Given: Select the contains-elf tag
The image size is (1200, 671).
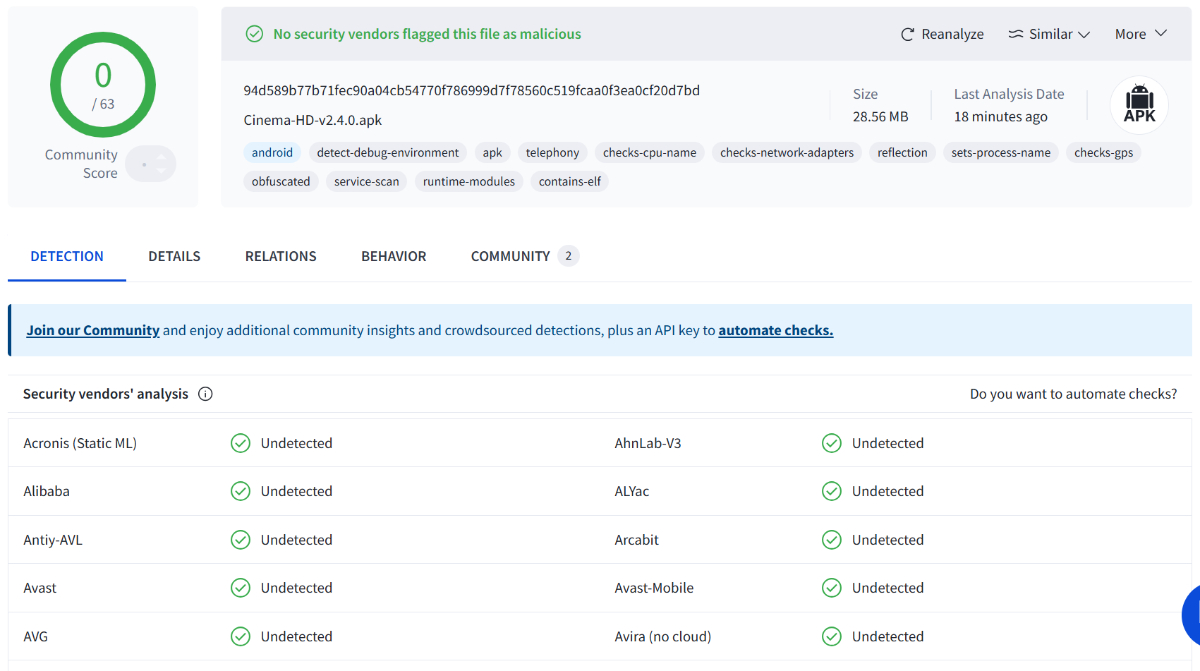Looking at the screenshot, I should click(x=570, y=182).
